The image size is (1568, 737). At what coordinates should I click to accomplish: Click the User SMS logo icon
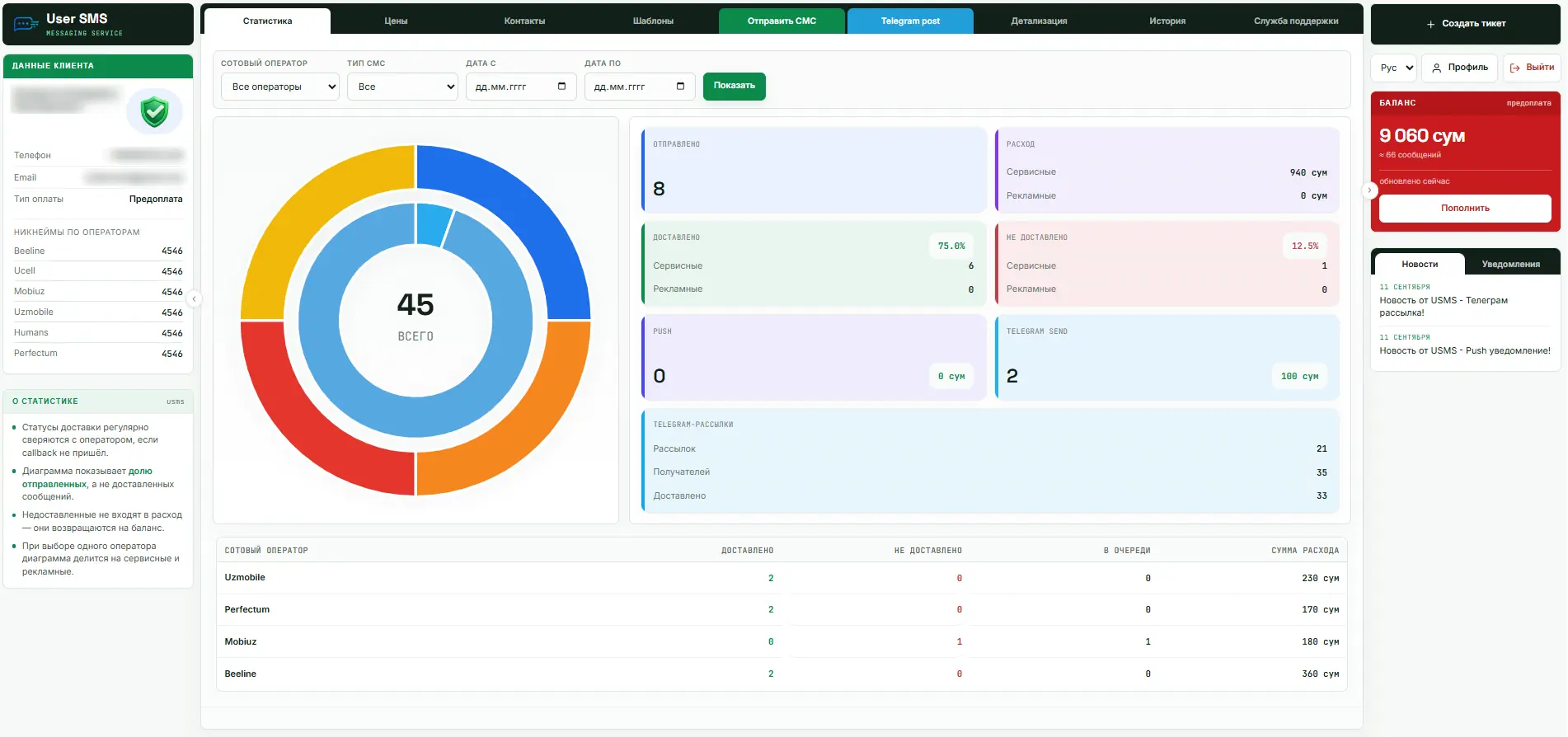pyautogui.click(x=26, y=24)
